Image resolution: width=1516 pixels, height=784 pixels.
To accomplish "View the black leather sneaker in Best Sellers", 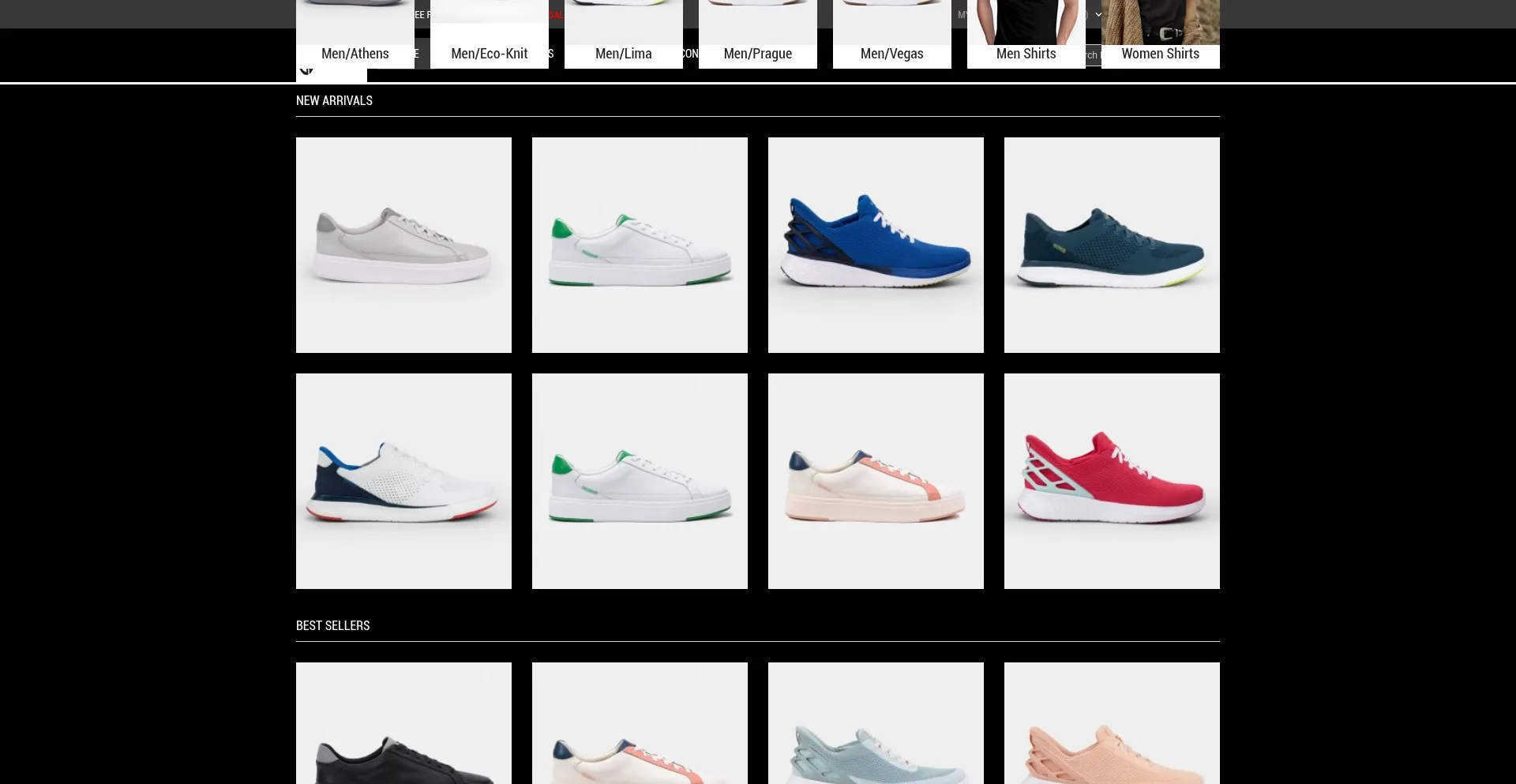I will click(403, 723).
